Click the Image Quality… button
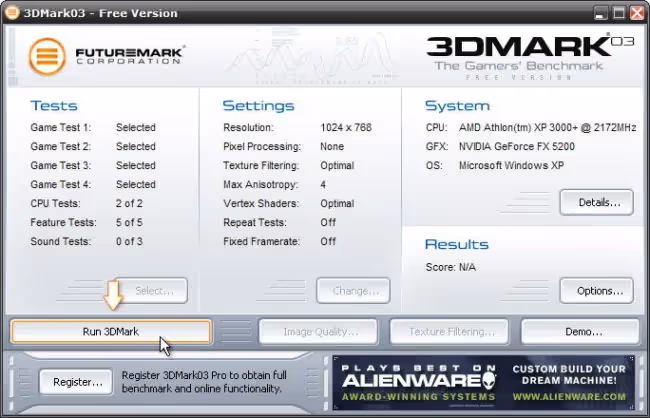 [x=318, y=332]
